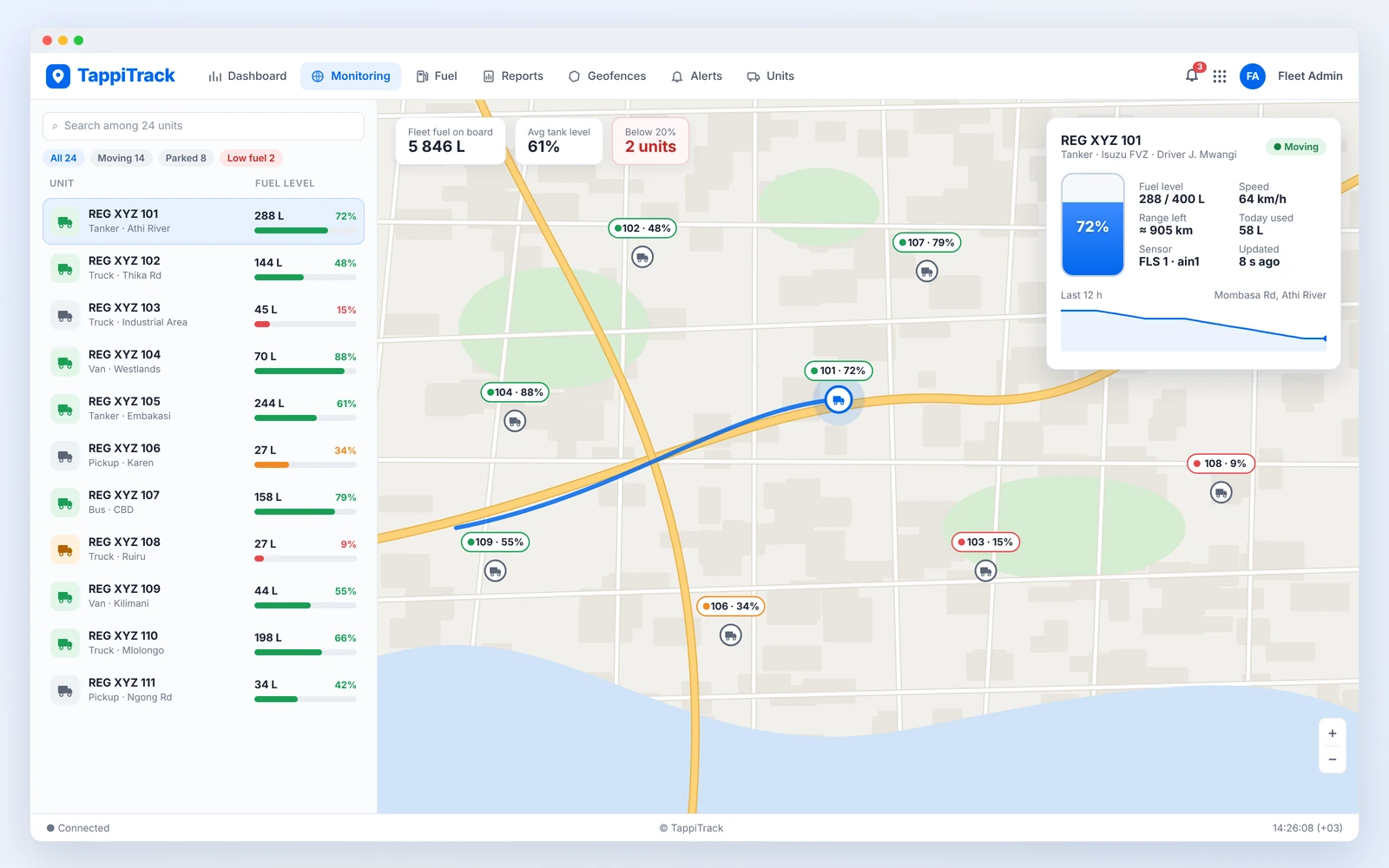The height and width of the screenshot is (868, 1389).
Task: Click the FA user avatar
Action: click(x=1252, y=76)
